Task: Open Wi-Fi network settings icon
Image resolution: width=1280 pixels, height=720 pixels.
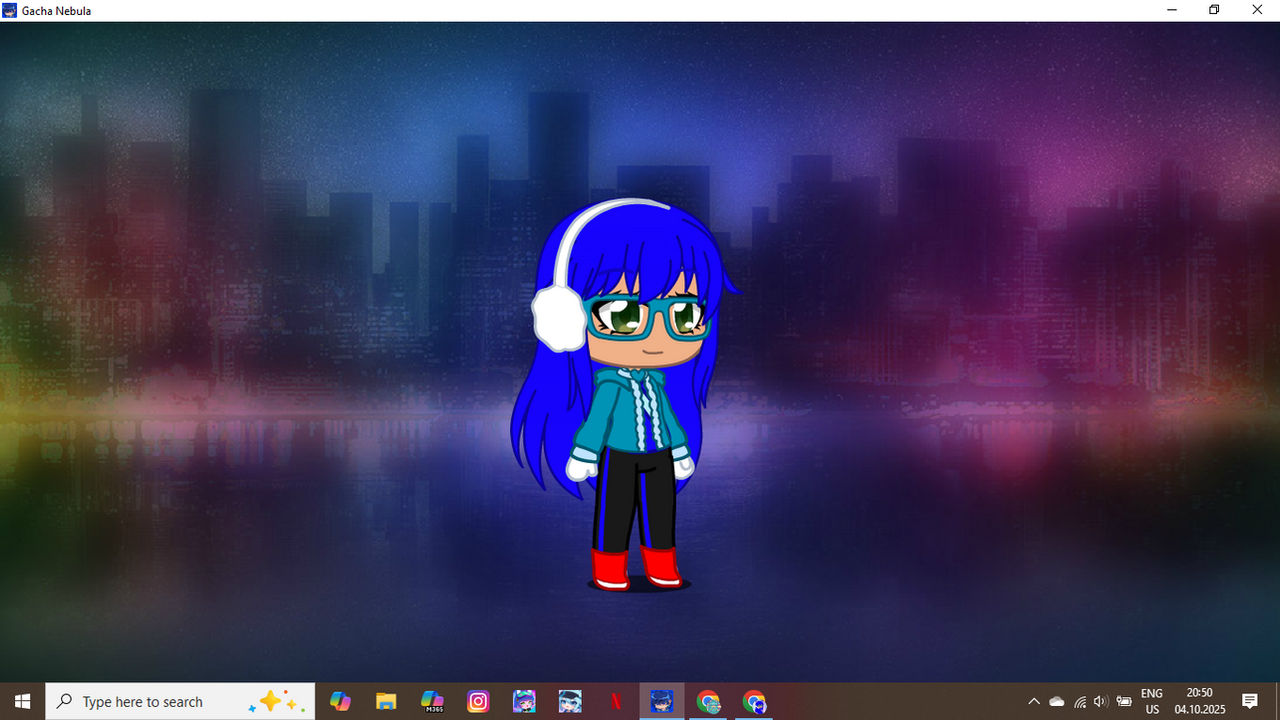Action: (1080, 701)
